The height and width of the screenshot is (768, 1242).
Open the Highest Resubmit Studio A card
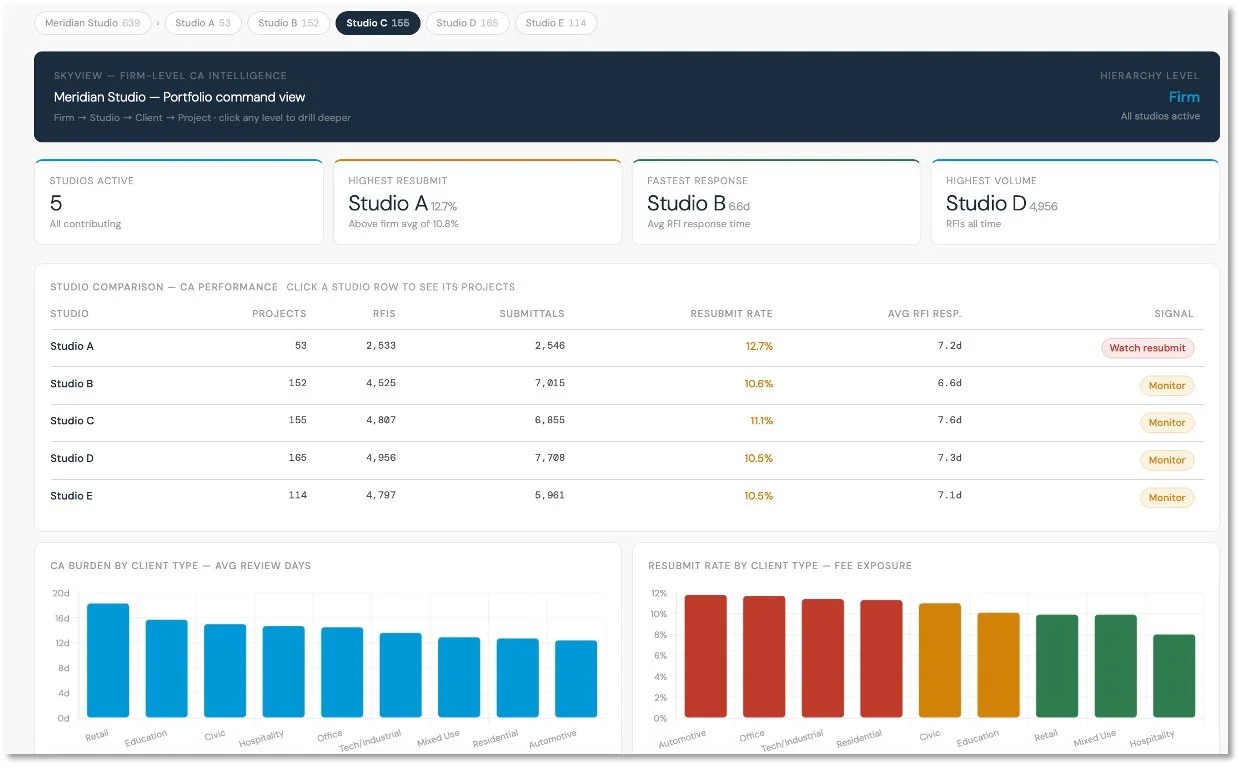478,202
